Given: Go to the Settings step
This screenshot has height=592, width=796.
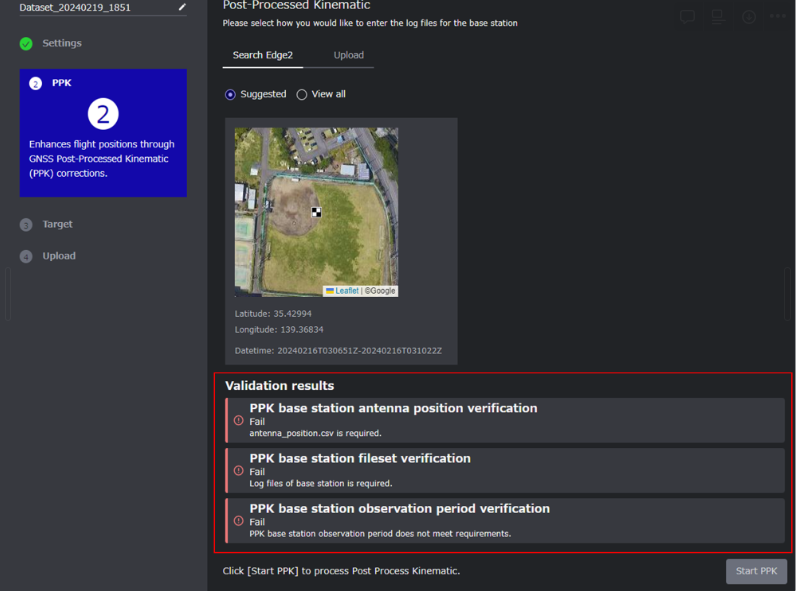Looking at the screenshot, I should [x=61, y=43].
